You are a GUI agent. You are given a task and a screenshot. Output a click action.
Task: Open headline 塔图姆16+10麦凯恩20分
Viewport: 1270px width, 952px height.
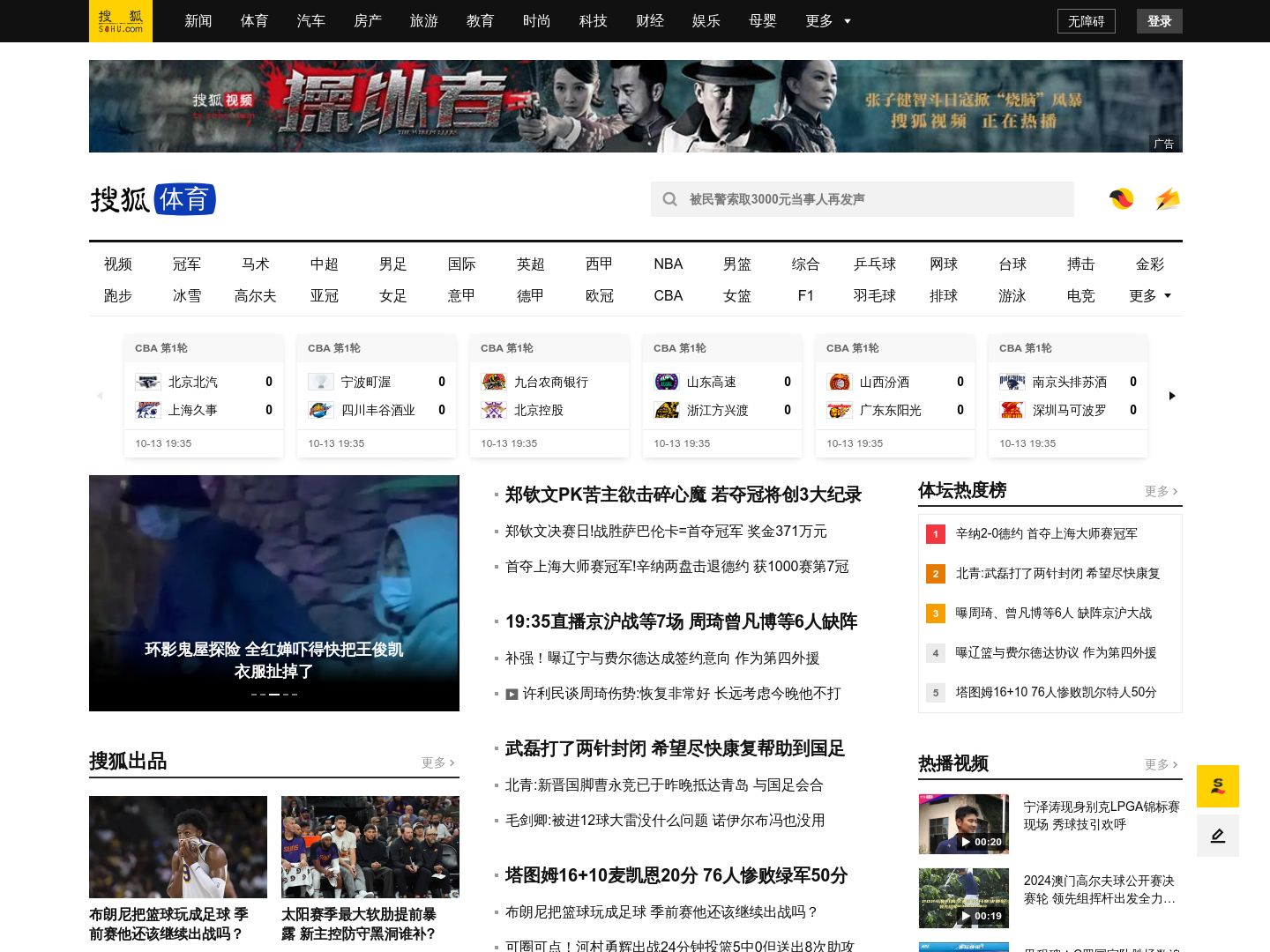point(676,875)
